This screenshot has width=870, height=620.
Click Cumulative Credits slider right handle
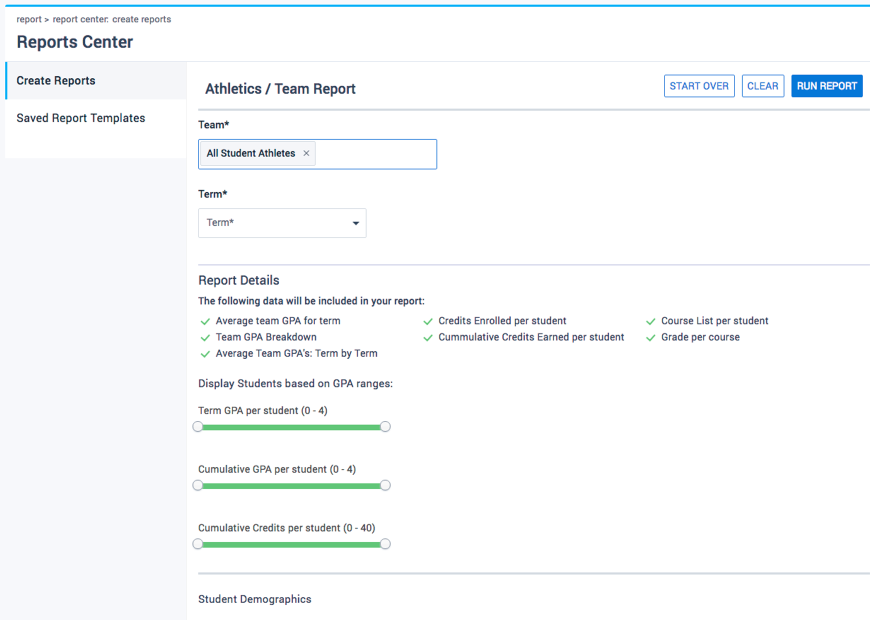coord(385,545)
